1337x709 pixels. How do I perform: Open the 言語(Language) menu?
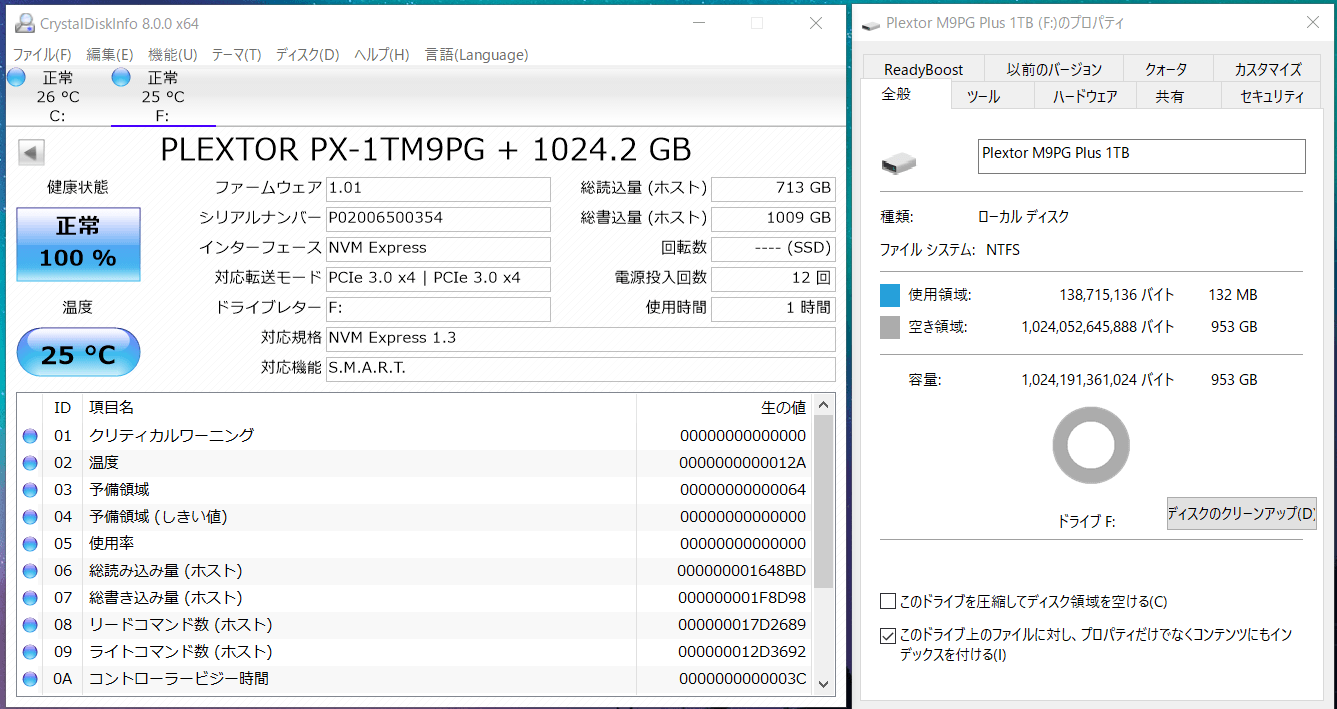point(476,55)
